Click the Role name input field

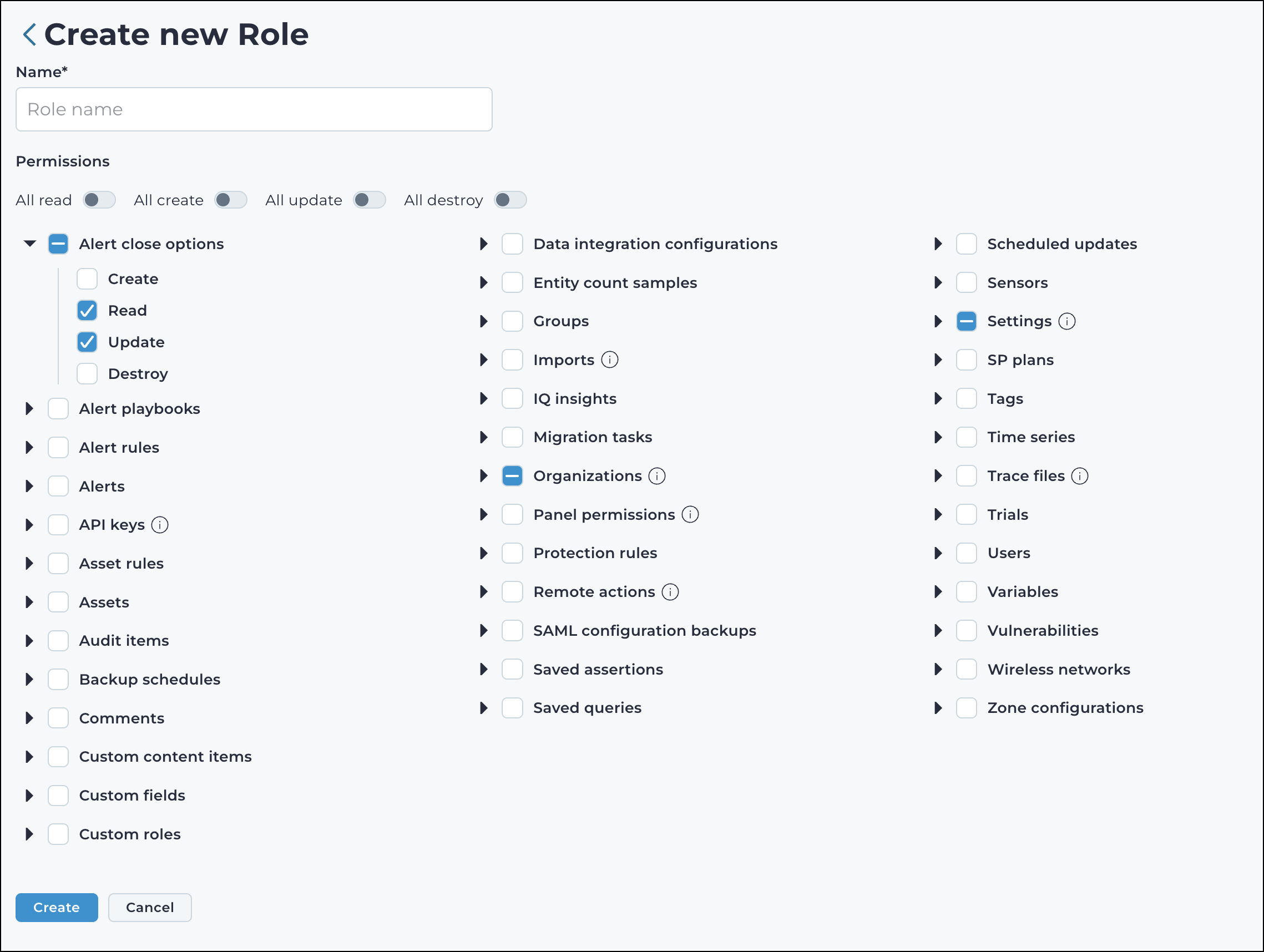coord(254,109)
